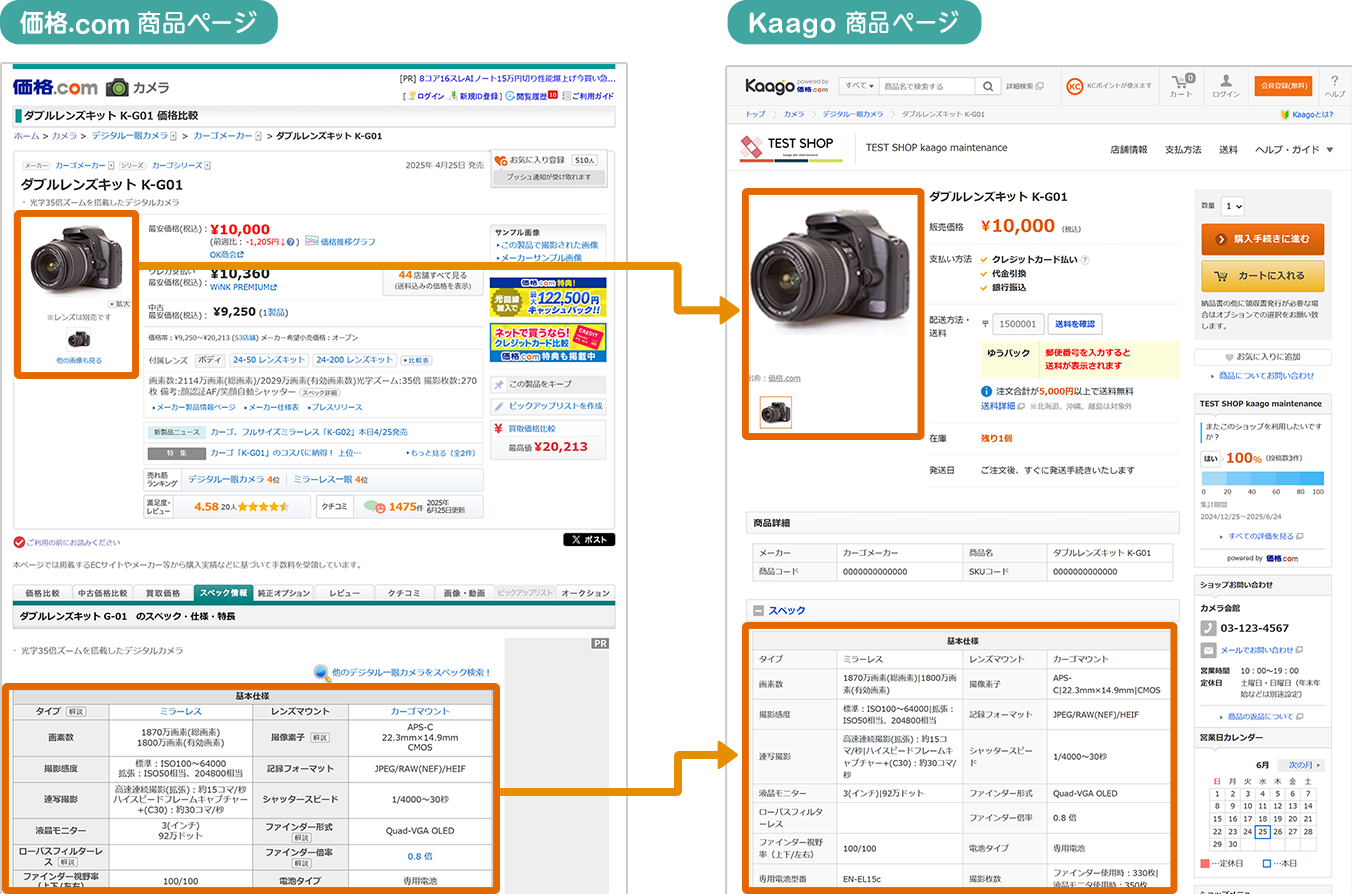
Task: Click the postal code input field
Action: coord(1019,323)
